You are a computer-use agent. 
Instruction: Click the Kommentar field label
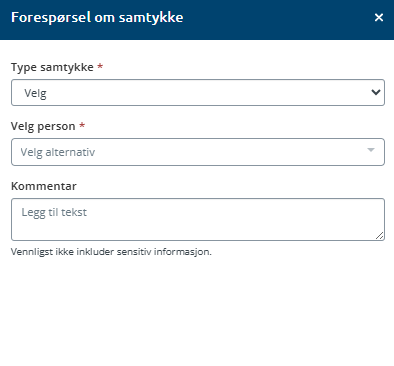coord(44,186)
